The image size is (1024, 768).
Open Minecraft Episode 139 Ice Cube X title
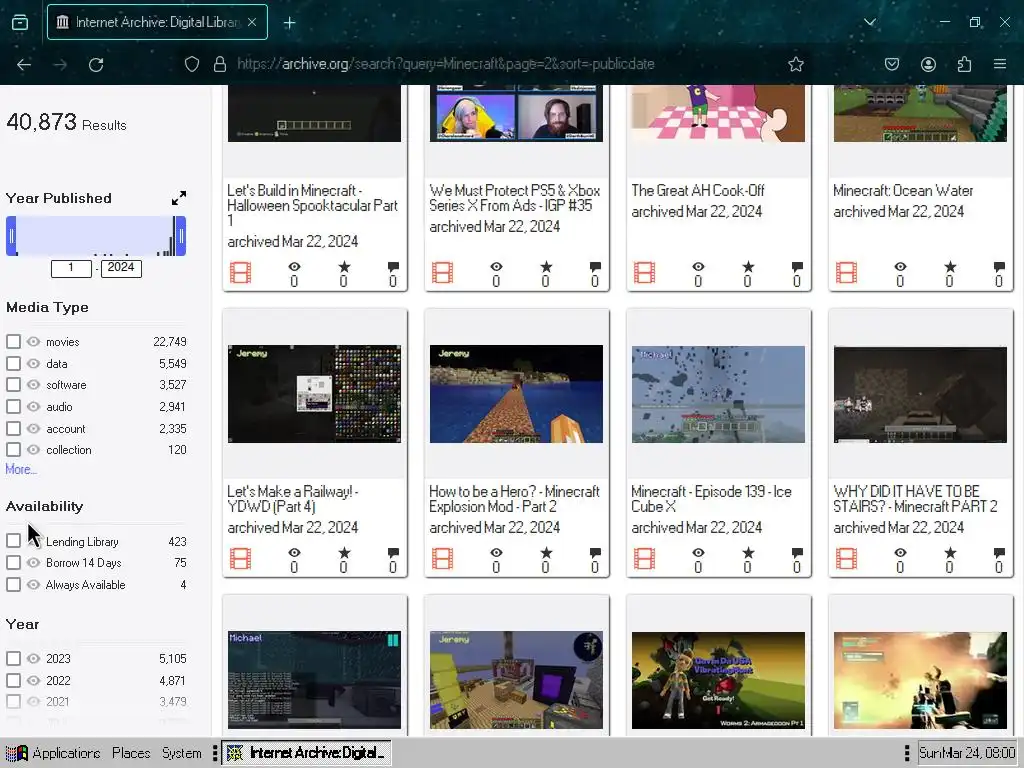click(x=711, y=499)
